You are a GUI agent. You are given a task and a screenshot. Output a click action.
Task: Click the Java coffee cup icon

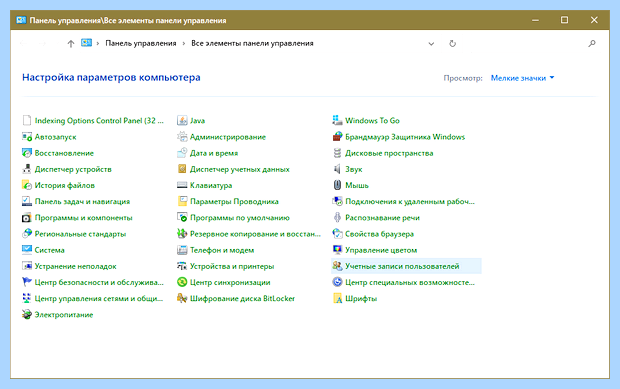pyautogui.click(x=182, y=121)
